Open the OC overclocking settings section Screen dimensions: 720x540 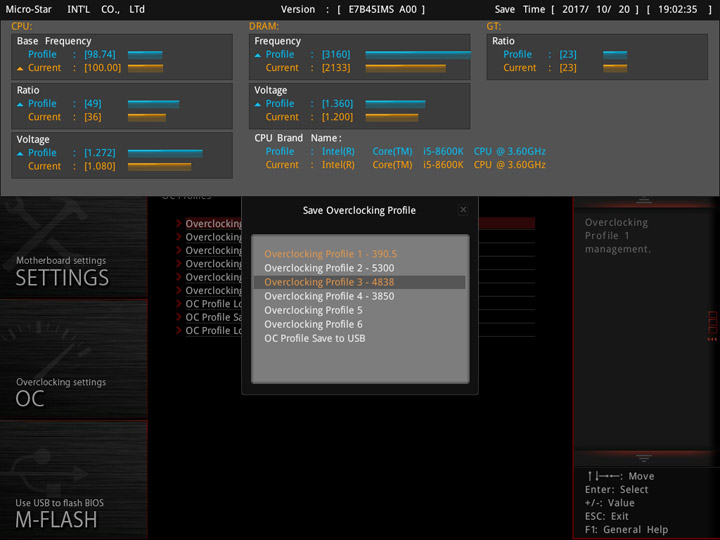pyautogui.click(x=73, y=360)
